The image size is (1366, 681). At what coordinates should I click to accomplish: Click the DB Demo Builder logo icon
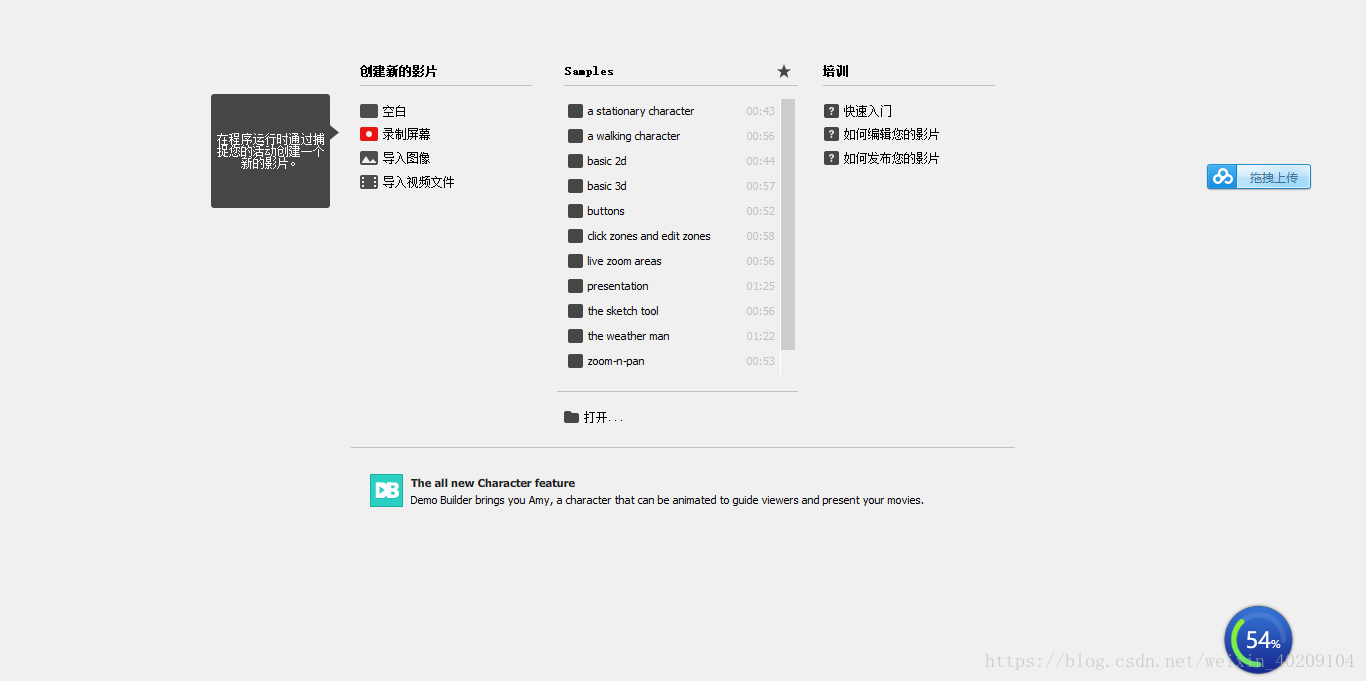point(386,490)
